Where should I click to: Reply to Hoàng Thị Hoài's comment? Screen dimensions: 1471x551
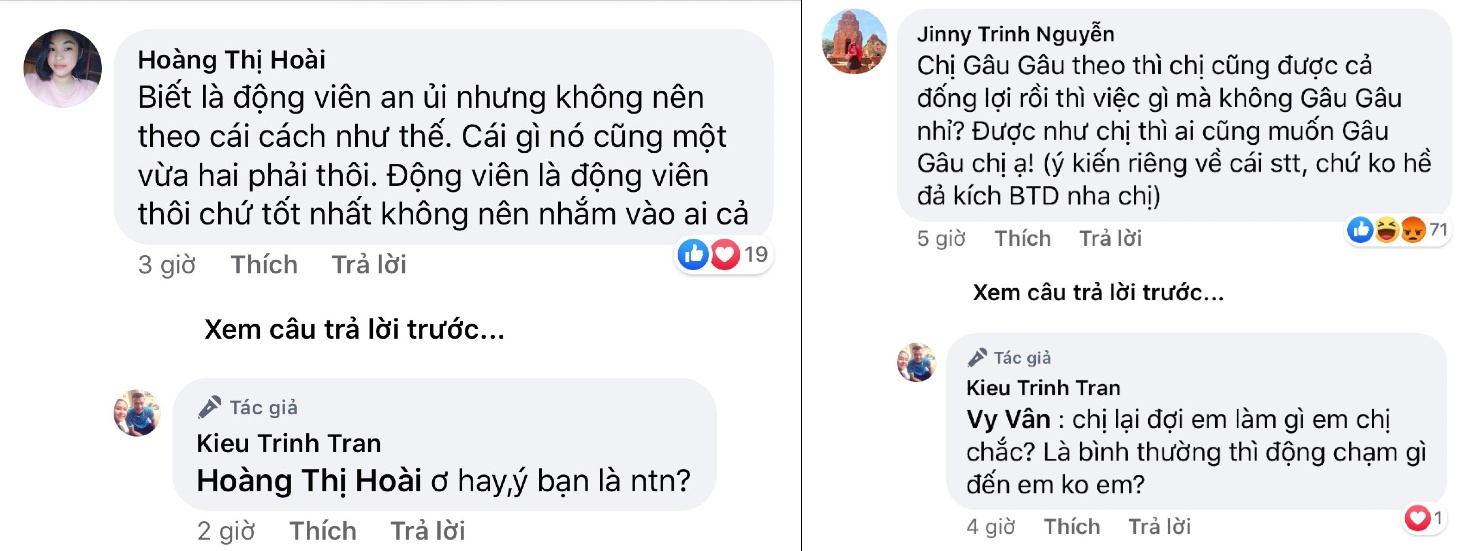click(369, 265)
